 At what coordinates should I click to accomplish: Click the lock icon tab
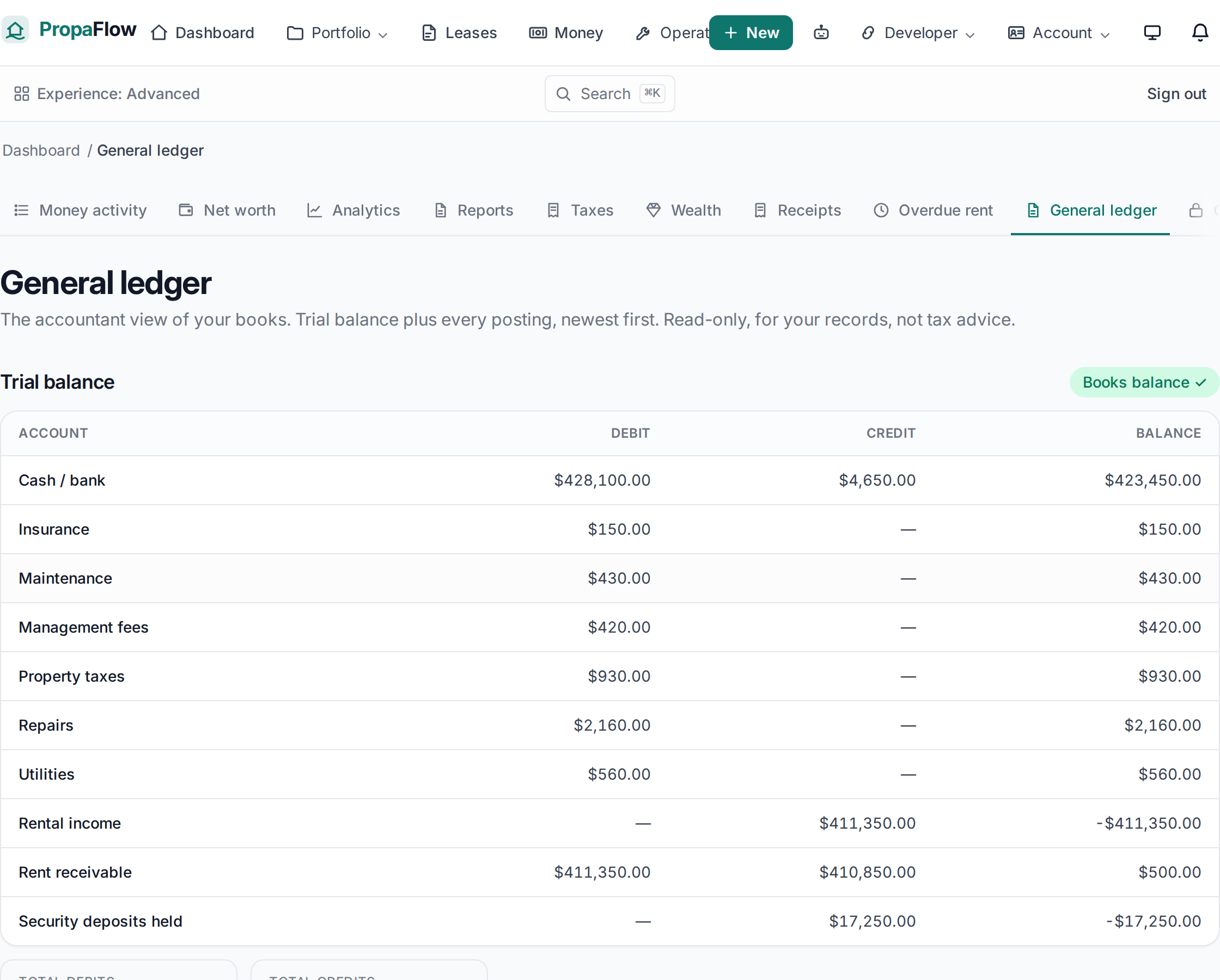click(x=1195, y=211)
